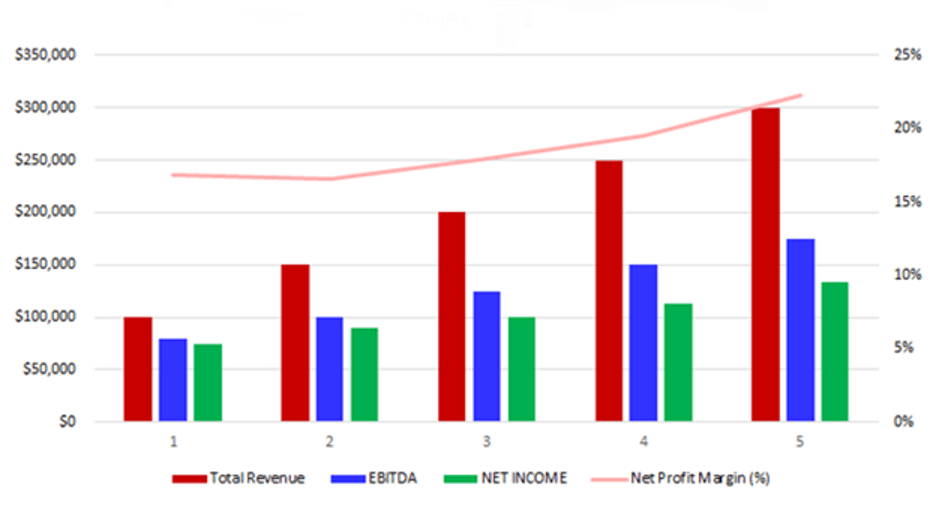
Task: Select the blue EBITDA bar for year 1
Action: 173,380
